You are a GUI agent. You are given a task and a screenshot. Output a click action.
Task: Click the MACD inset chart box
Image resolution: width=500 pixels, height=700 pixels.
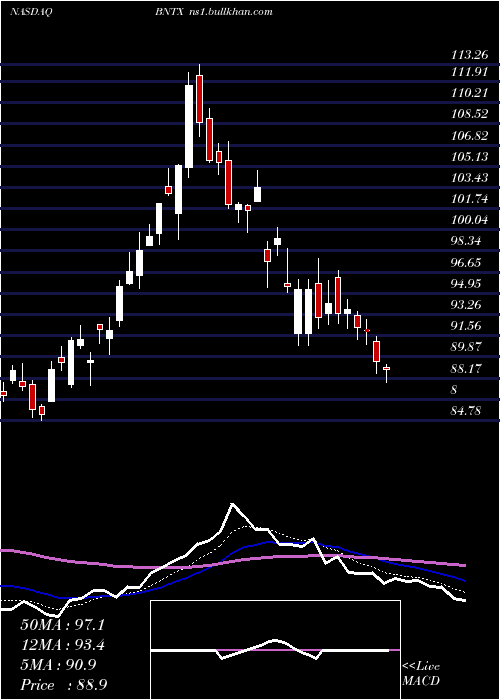pyautogui.click(x=275, y=650)
